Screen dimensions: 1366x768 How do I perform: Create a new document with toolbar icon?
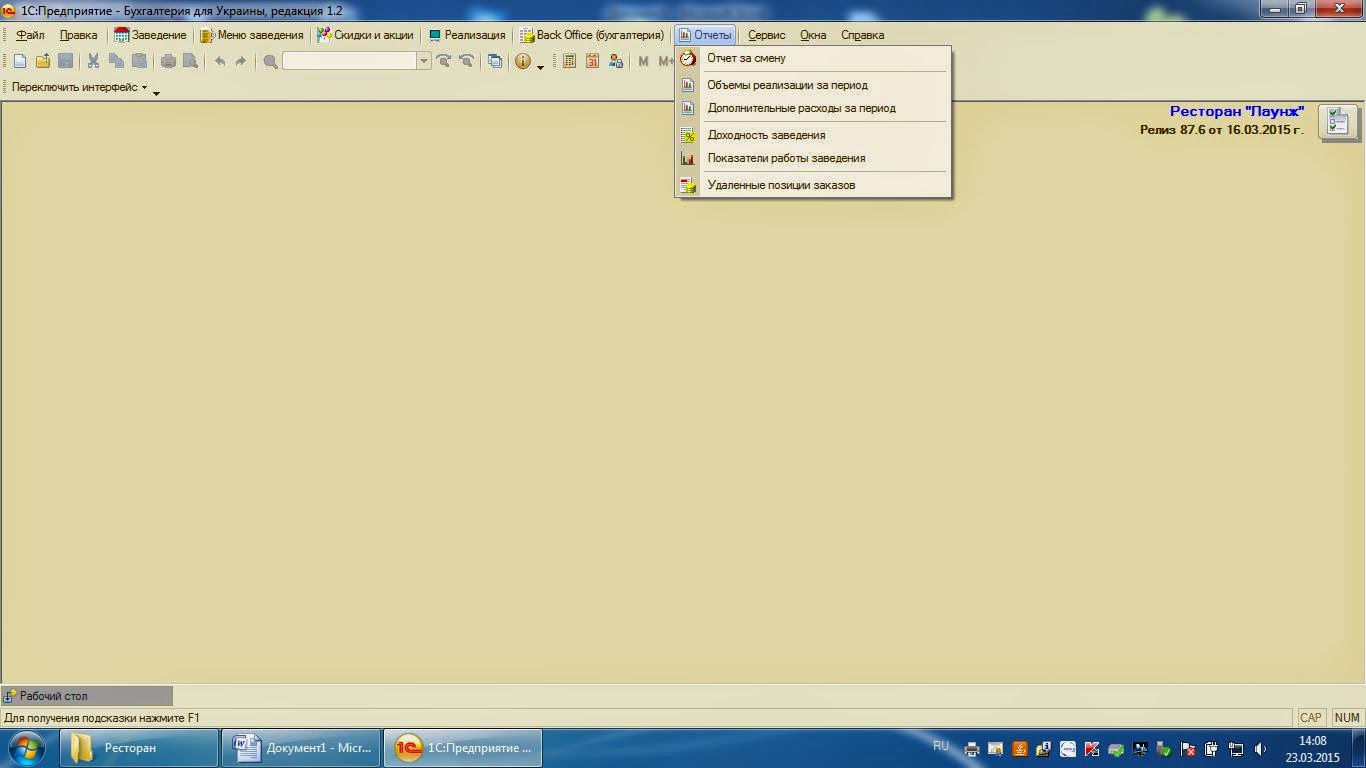coord(20,61)
